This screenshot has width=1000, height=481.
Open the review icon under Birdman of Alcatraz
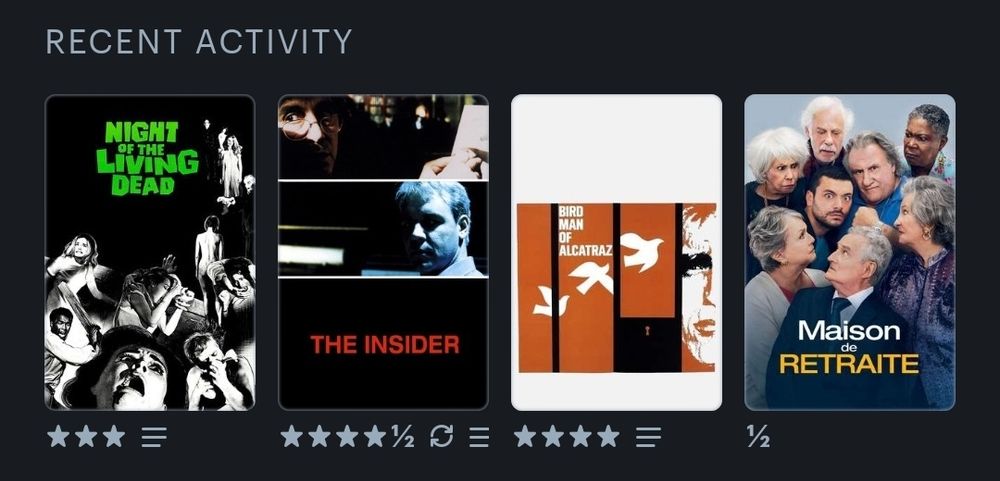point(649,437)
